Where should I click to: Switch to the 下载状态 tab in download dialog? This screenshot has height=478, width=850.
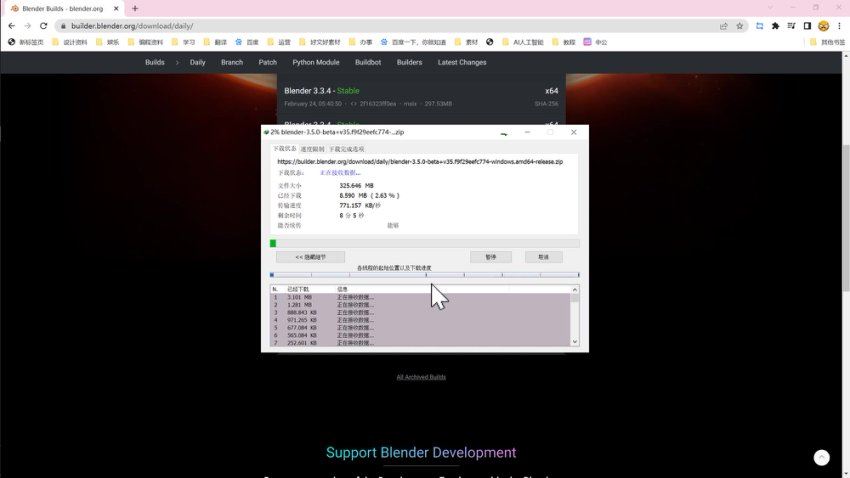[x=285, y=148]
